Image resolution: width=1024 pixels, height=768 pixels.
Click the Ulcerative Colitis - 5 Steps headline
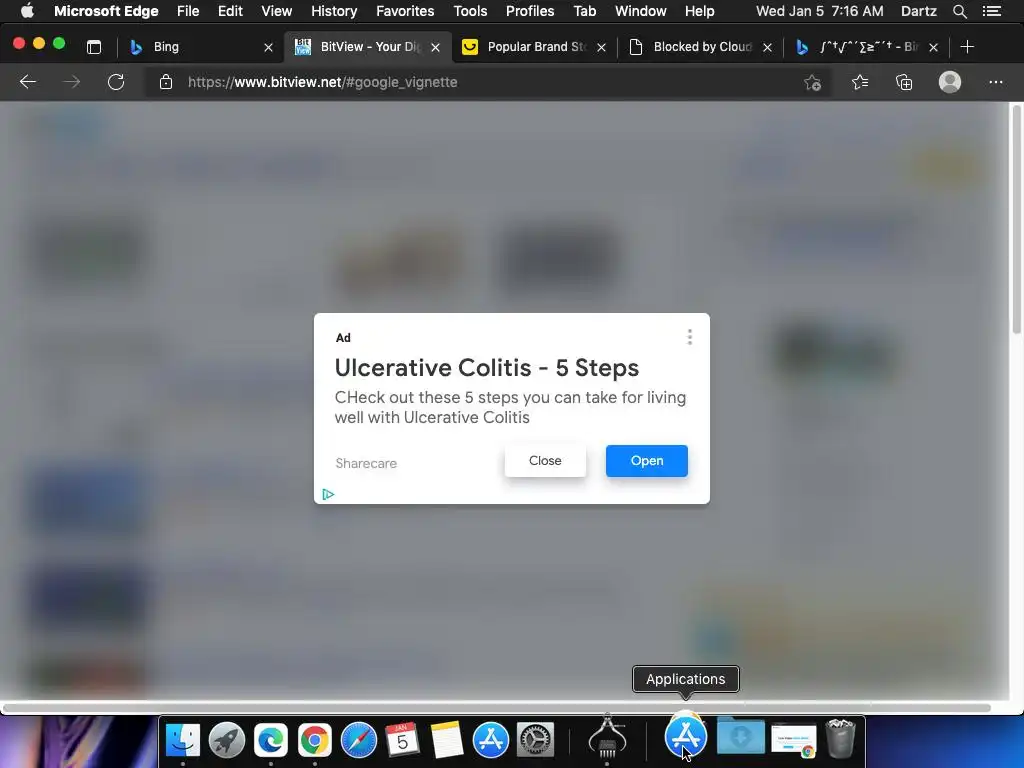point(487,368)
